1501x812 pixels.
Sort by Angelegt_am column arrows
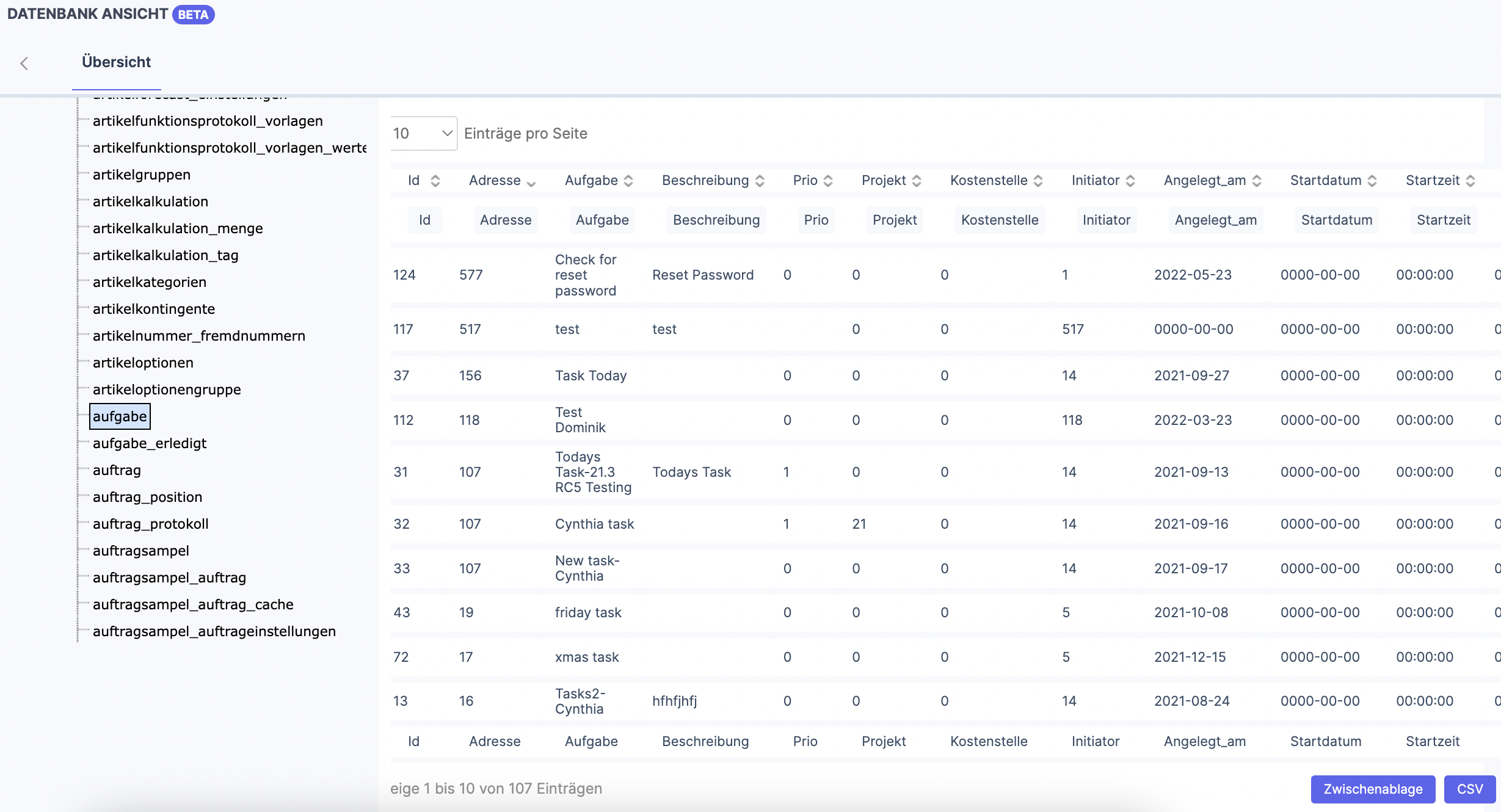pos(1257,181)
